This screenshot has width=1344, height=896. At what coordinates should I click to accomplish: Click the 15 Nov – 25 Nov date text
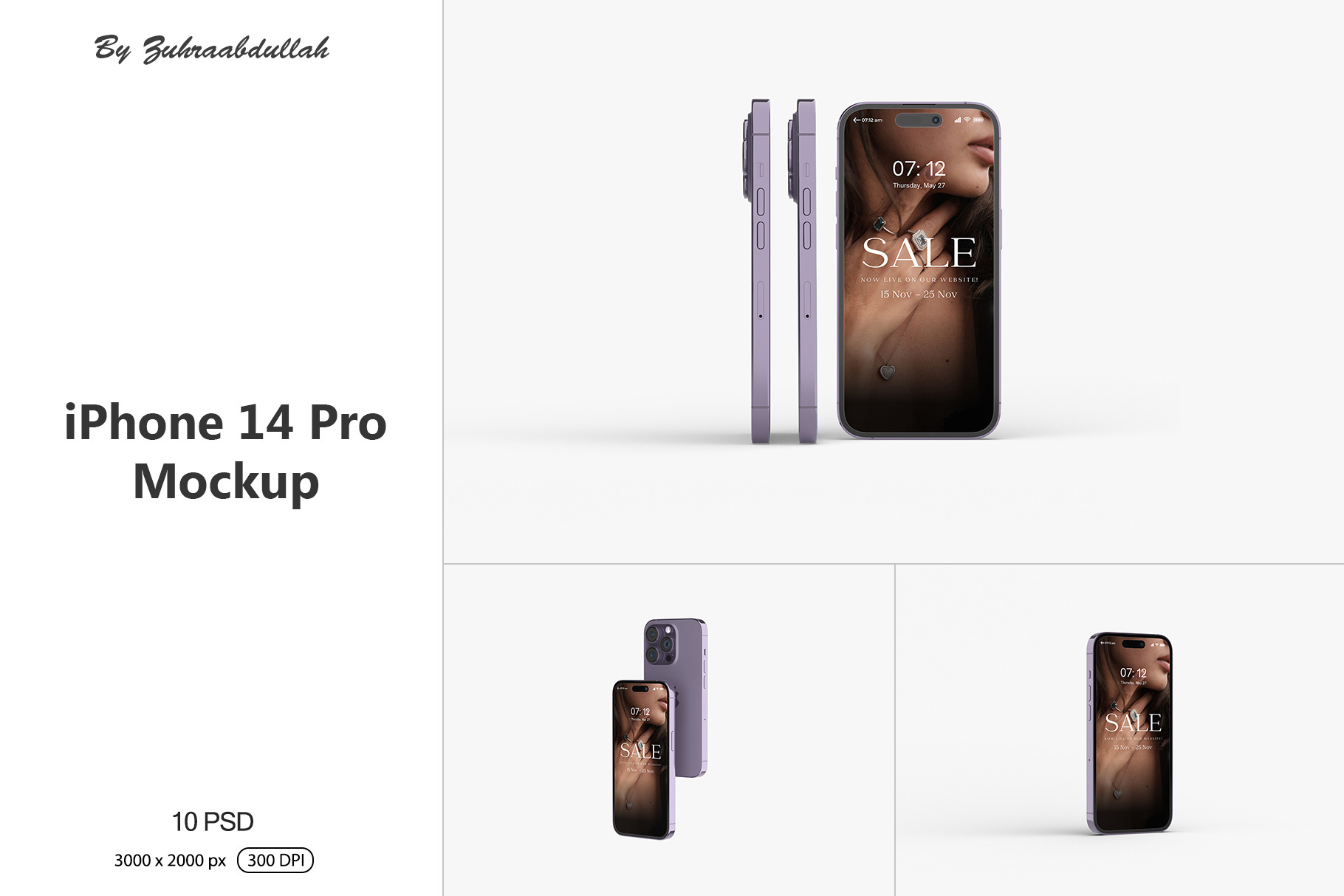pos(918,294)
